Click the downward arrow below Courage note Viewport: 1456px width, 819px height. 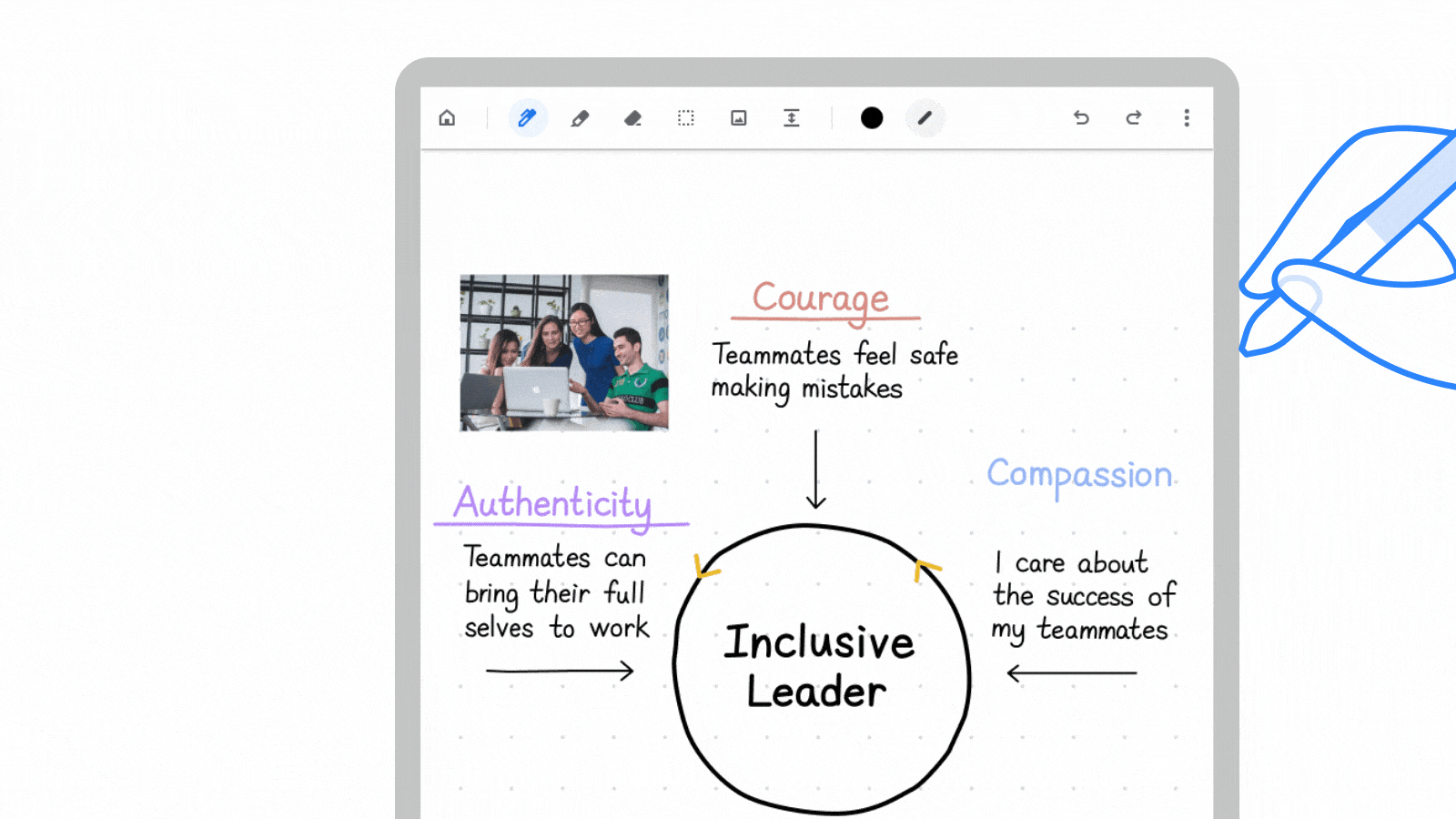point(816,470)
